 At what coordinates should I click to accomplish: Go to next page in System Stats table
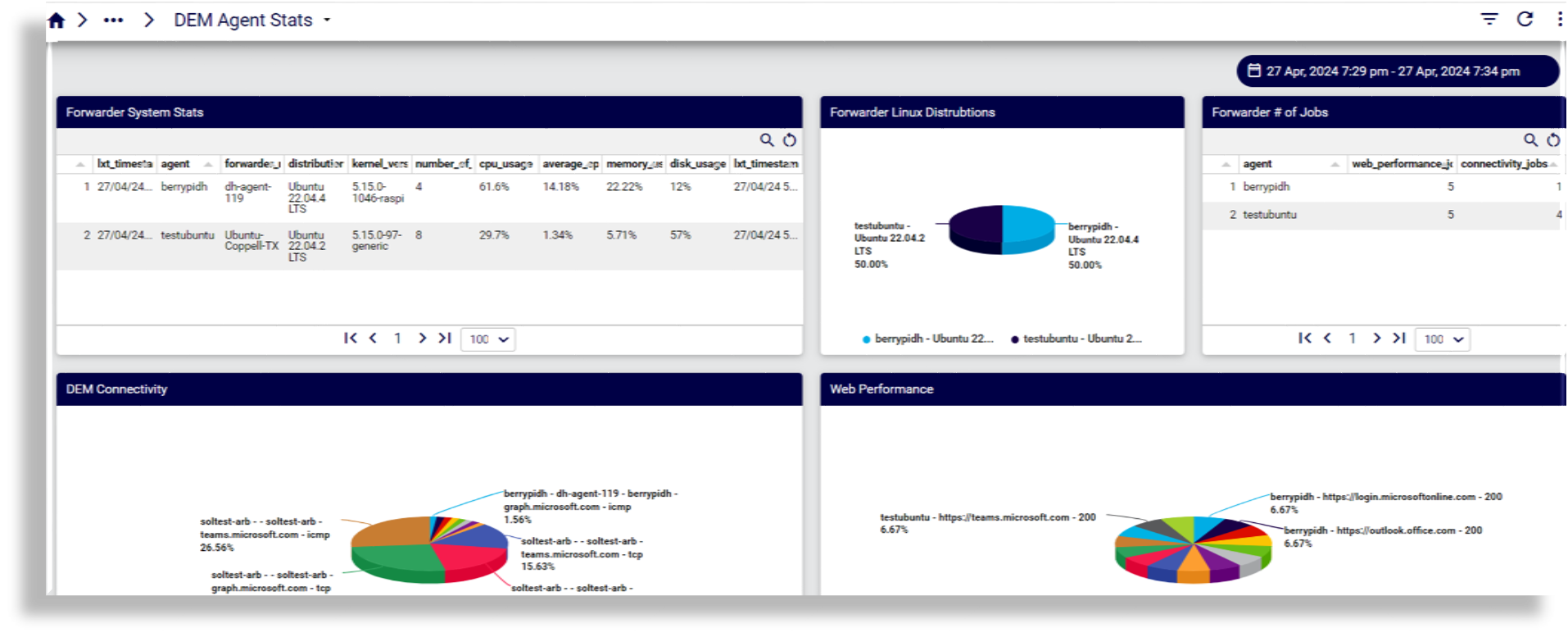422,338
